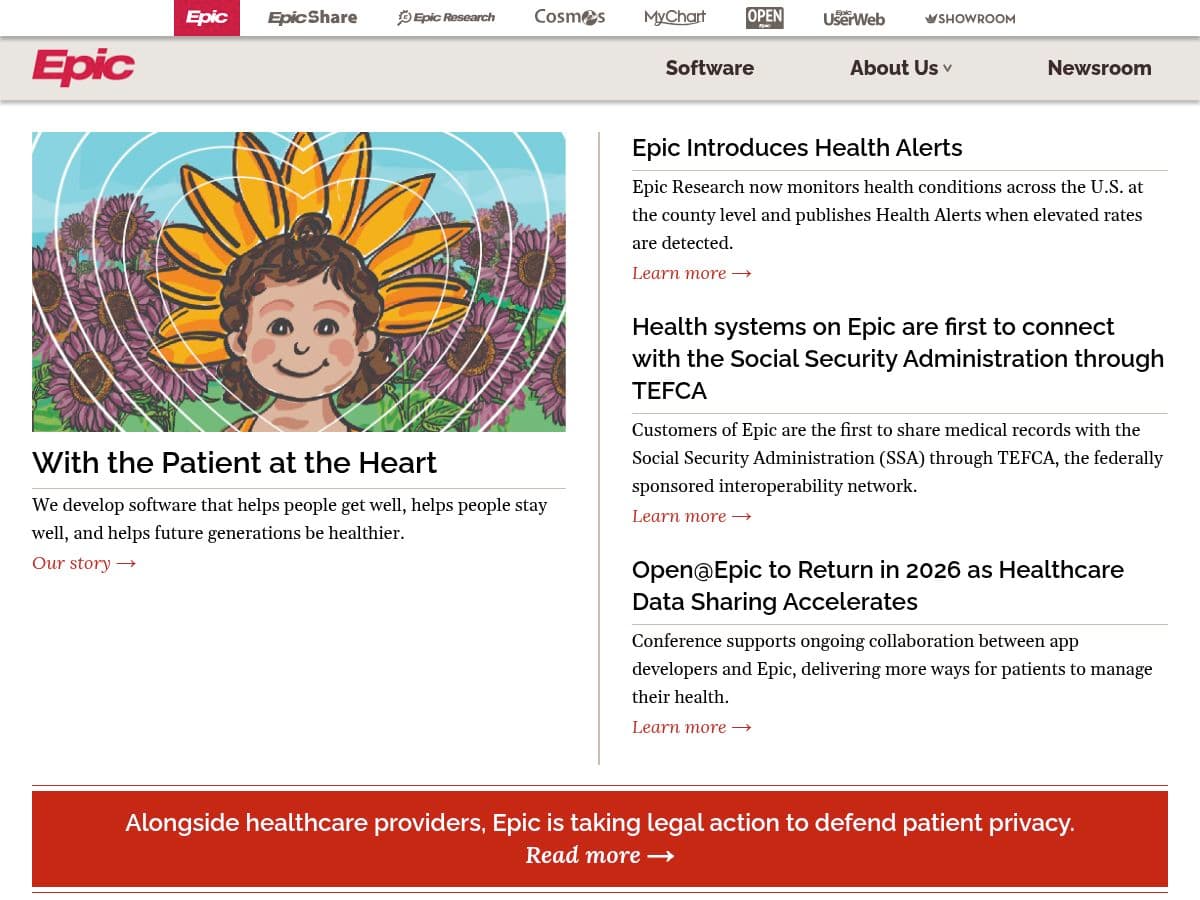Click the OPEN logo icon

[x=765, y=18]
